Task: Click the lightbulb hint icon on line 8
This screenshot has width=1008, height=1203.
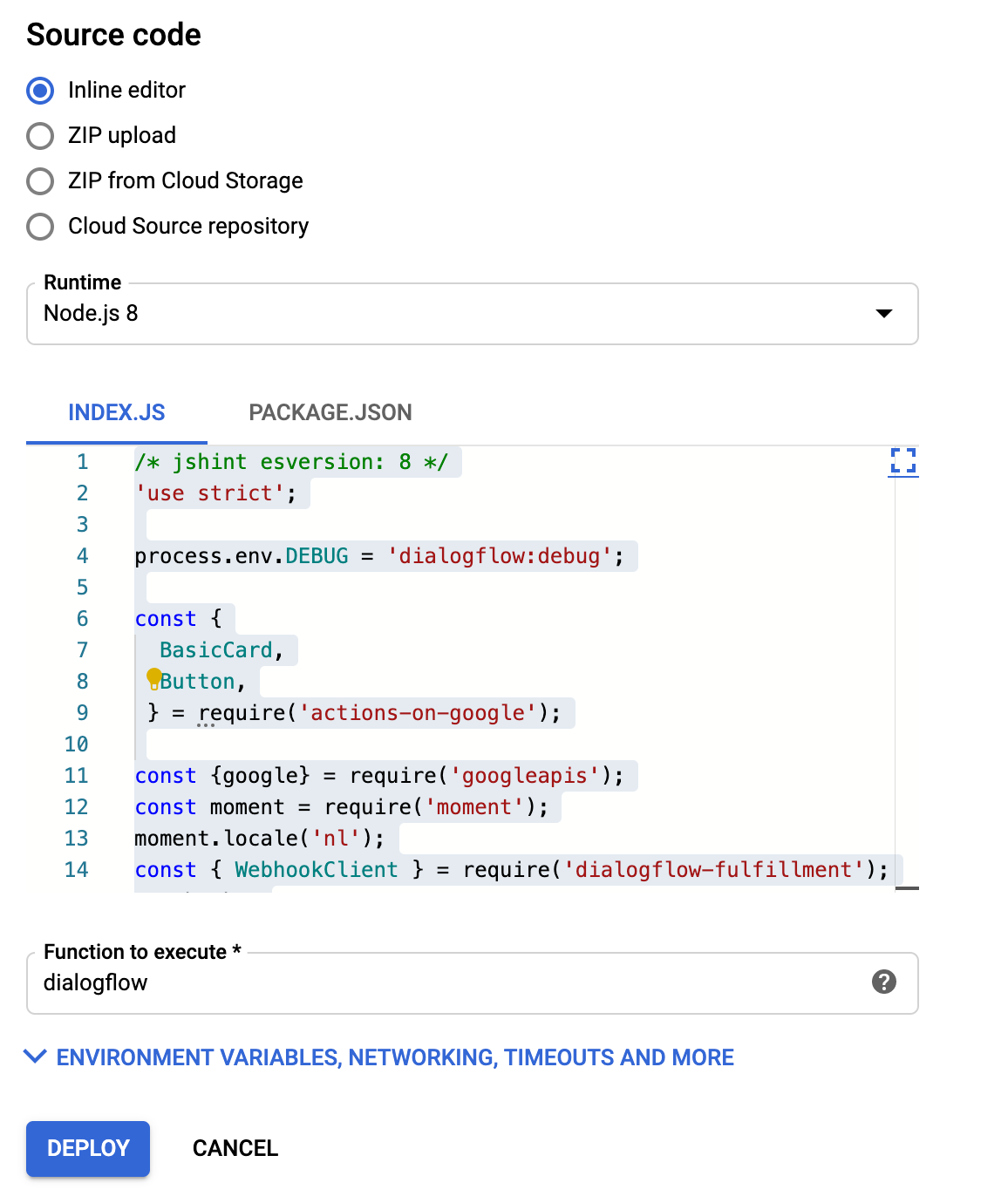Action: pos(154,677)
